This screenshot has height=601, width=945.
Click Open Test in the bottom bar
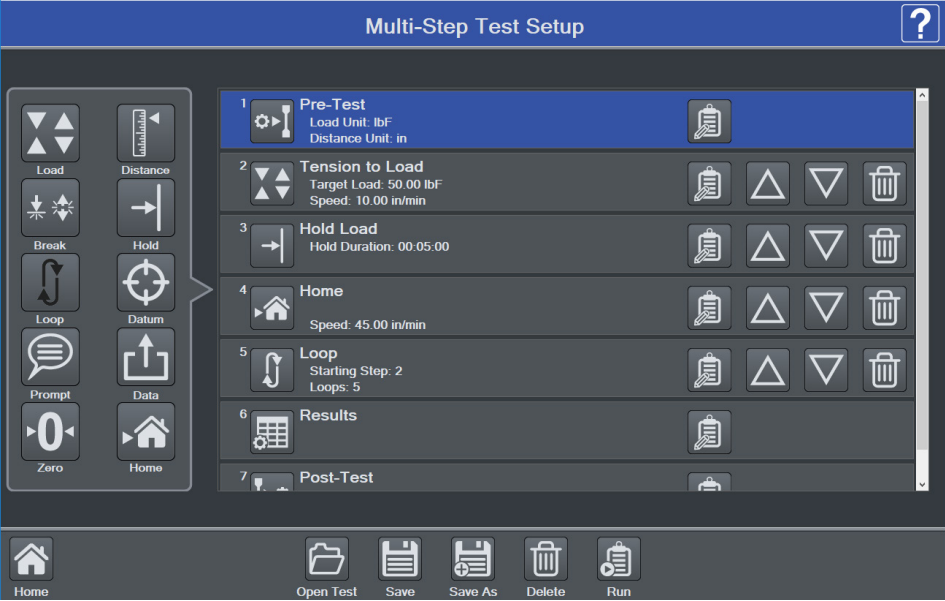pos(327,560)
